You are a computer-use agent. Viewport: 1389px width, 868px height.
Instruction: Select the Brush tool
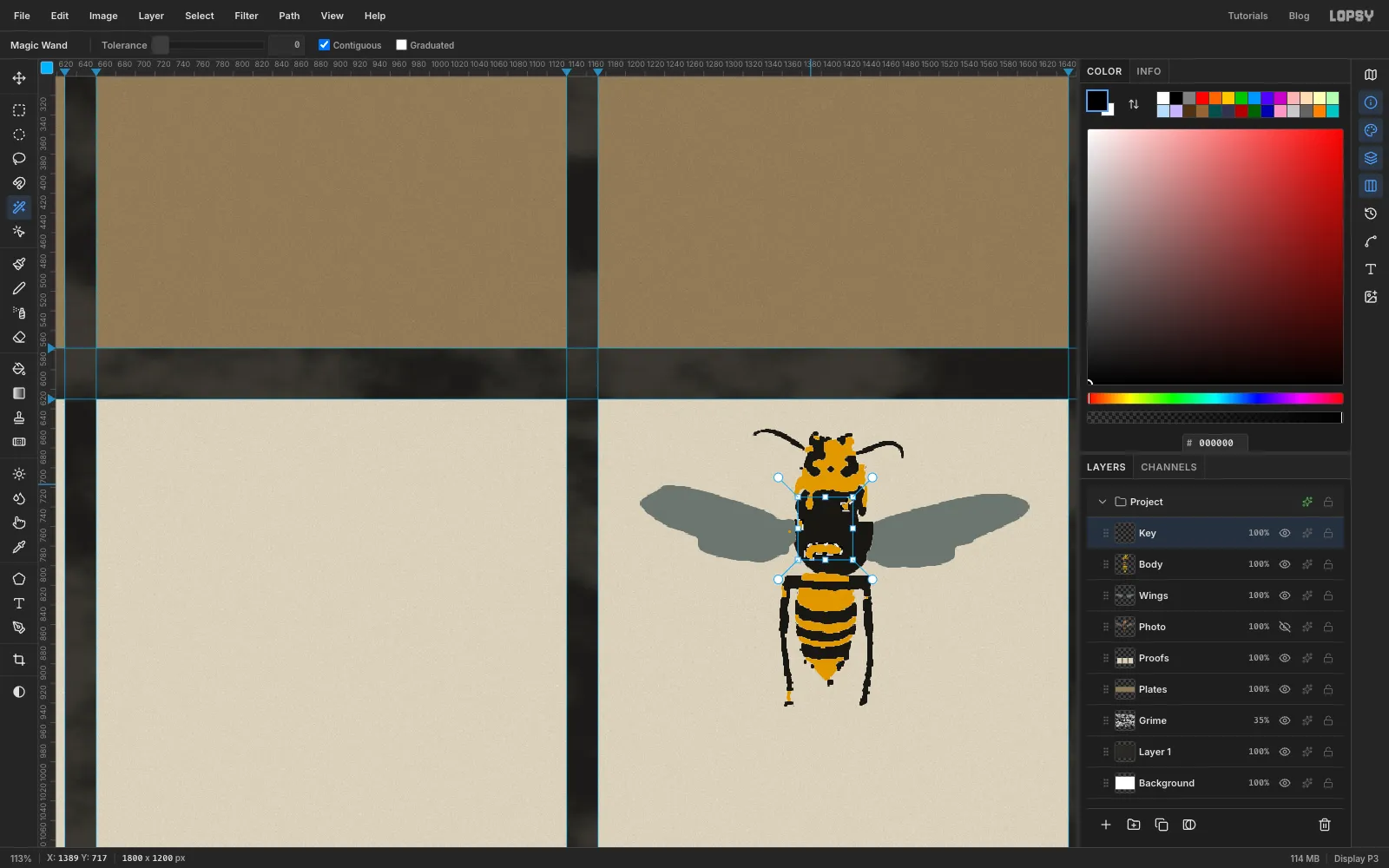pos(19,264)
